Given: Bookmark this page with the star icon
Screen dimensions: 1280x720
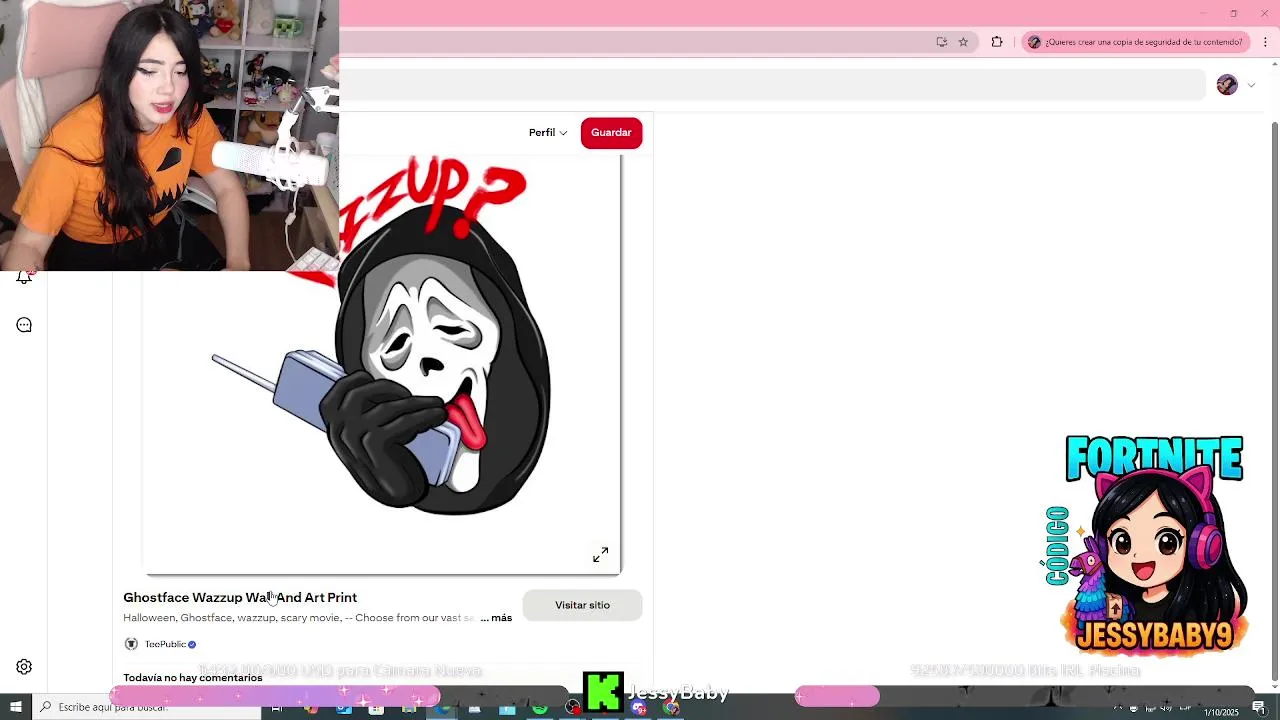Looking at the screenshot, I should coord(963,42).
